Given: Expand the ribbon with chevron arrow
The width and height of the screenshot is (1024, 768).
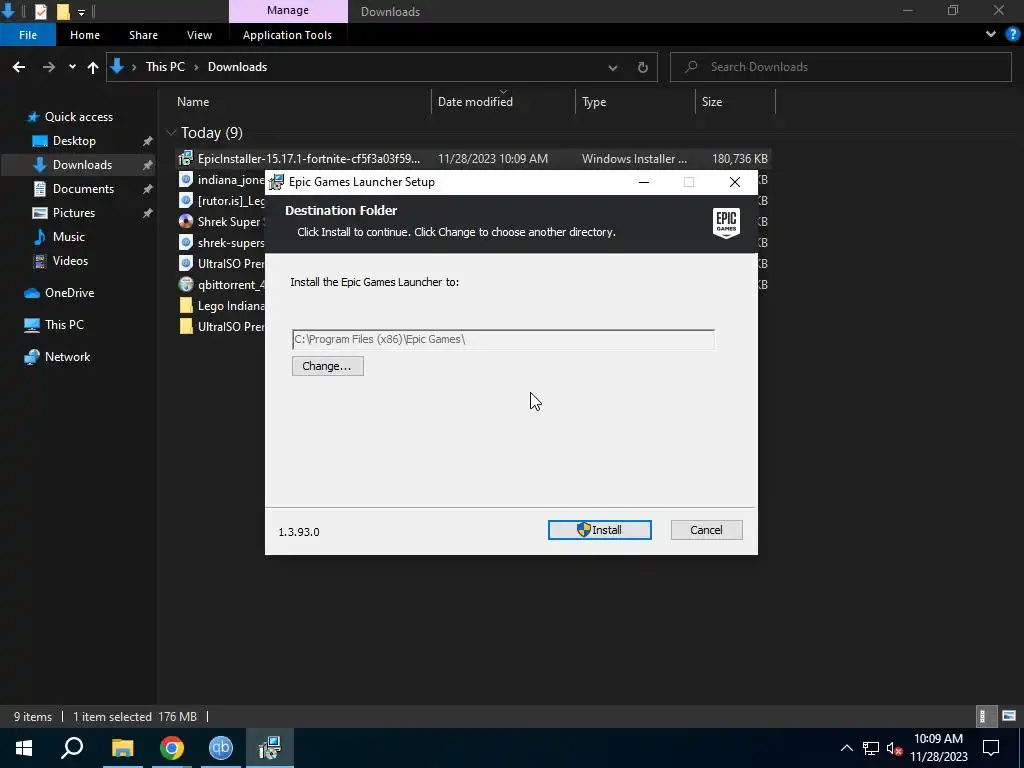Looking at the screenshot, I should click(991, 34).
